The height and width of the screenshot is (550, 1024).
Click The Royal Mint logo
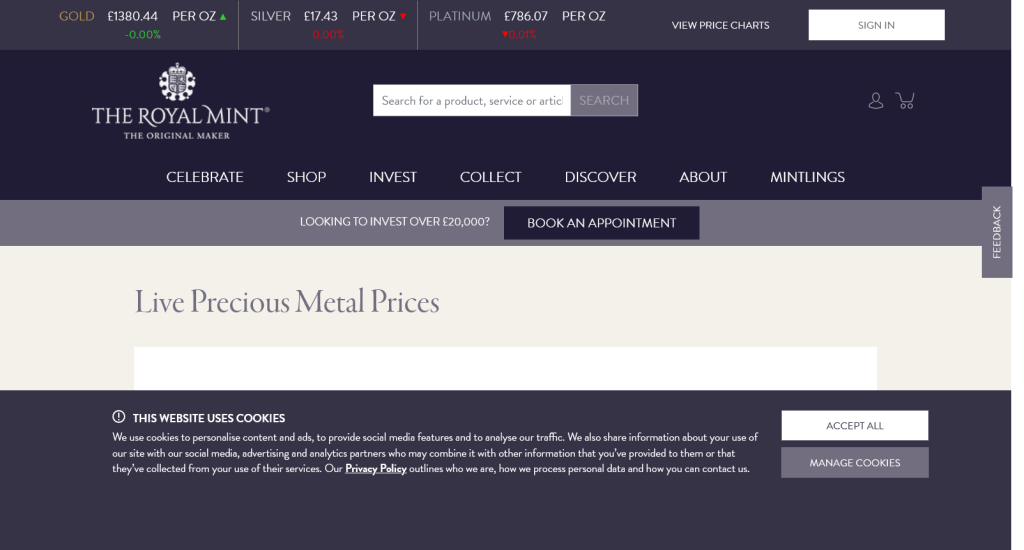tap(180, 101)
